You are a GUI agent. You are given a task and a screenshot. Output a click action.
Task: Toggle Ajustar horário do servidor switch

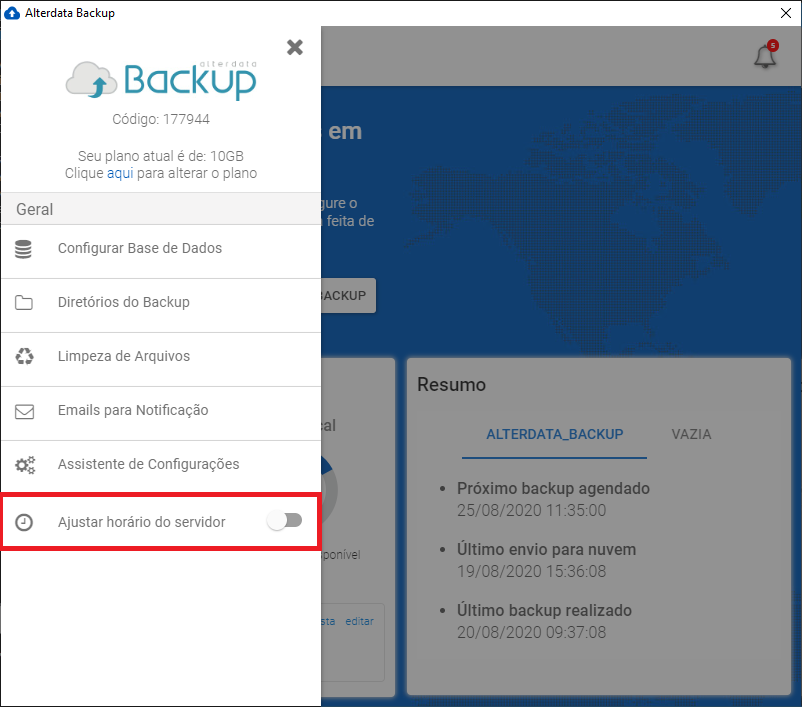coord(284,521)
